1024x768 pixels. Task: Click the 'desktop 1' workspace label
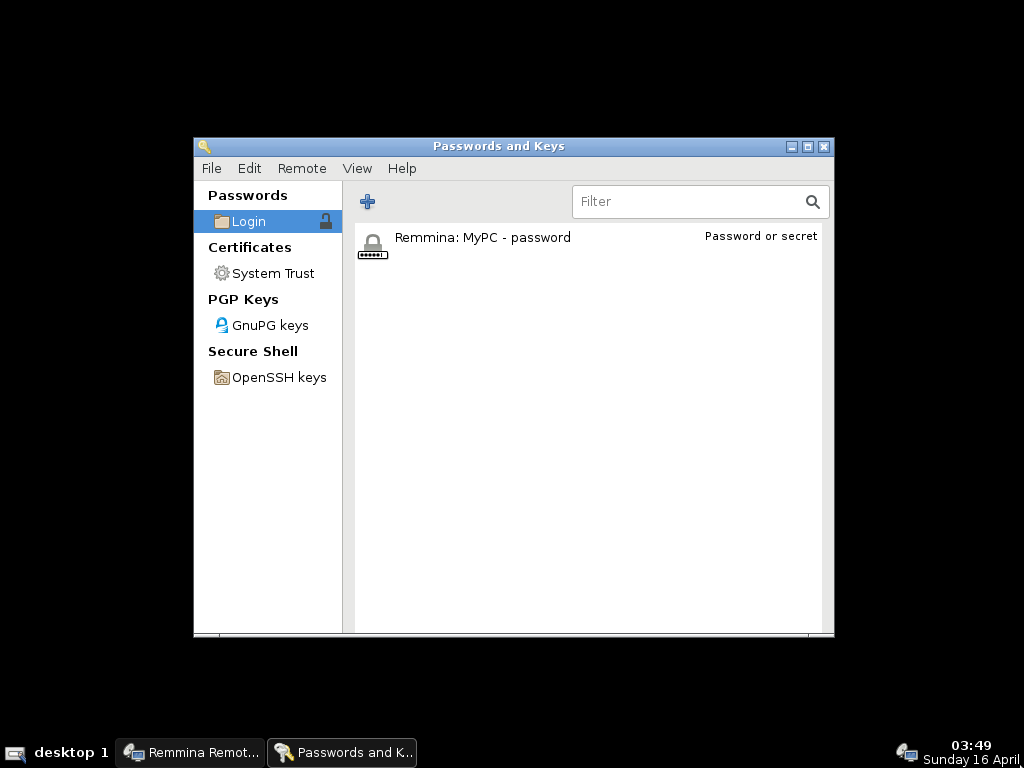pos(71,752)
